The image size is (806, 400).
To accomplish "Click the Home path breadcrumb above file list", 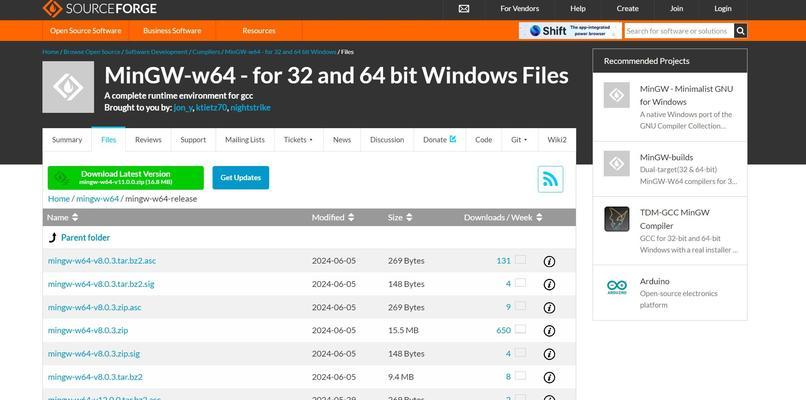I will (x=59, y=198).
